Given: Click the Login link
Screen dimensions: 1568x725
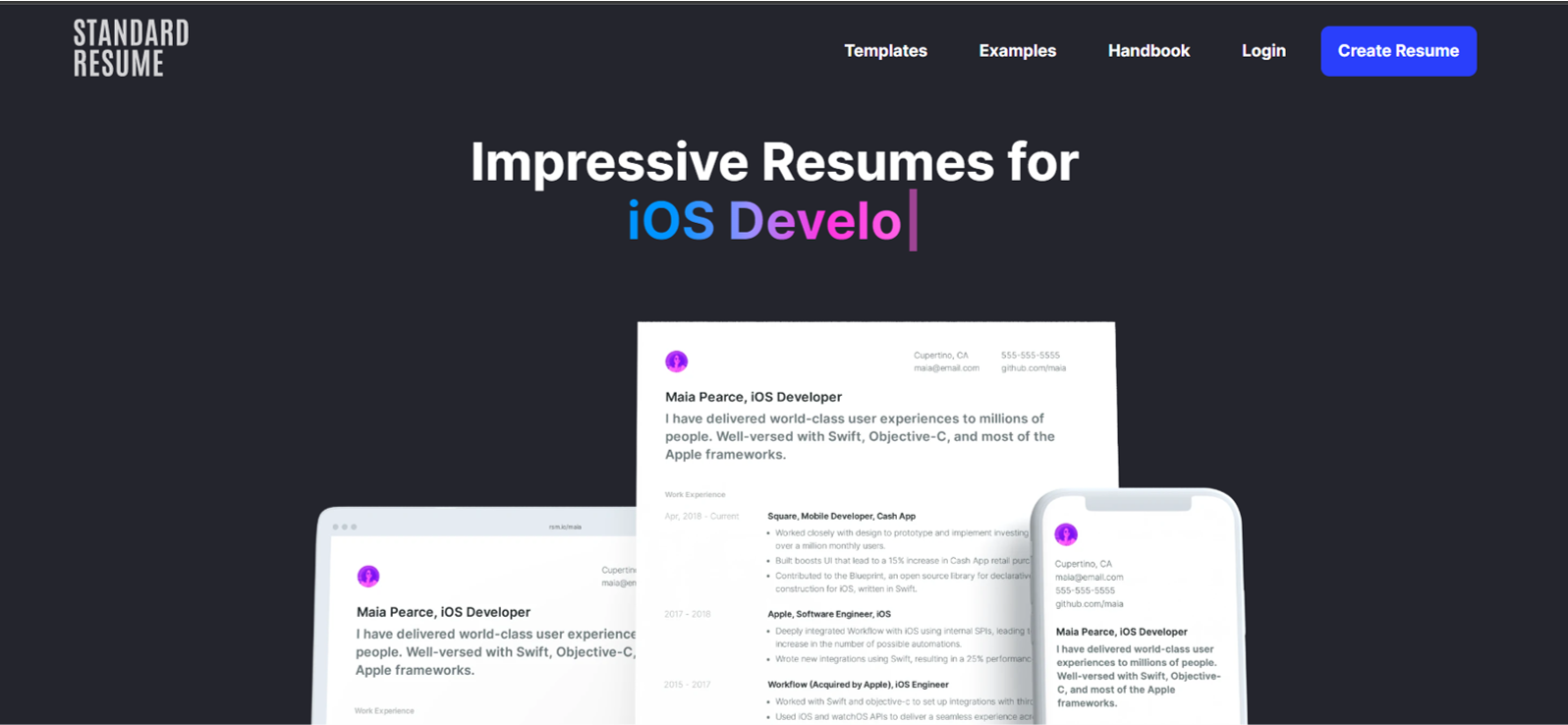Looking at the screenshot, I should (x=1263, y=51).
